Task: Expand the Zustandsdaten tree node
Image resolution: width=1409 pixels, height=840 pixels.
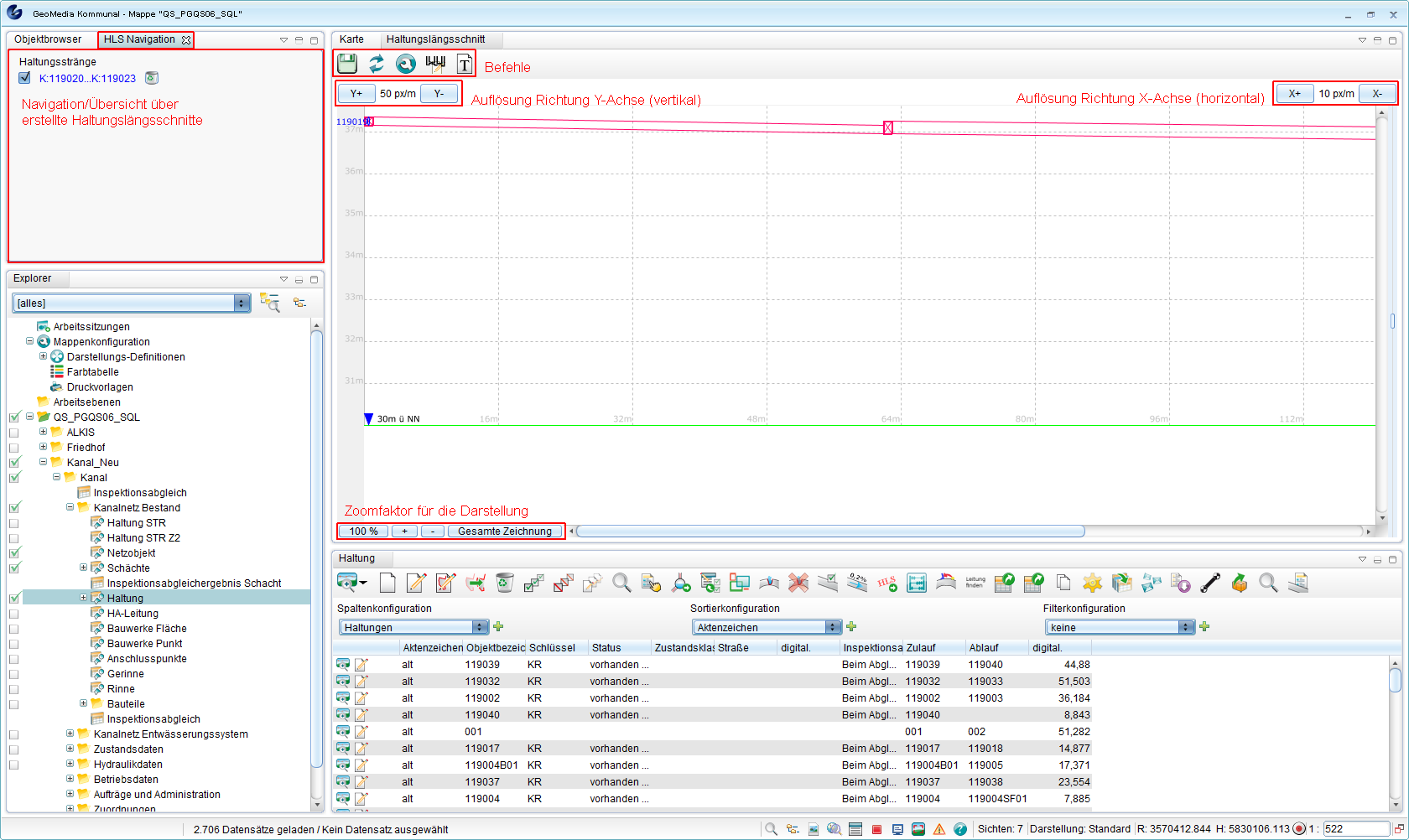Action: point(70,749)
